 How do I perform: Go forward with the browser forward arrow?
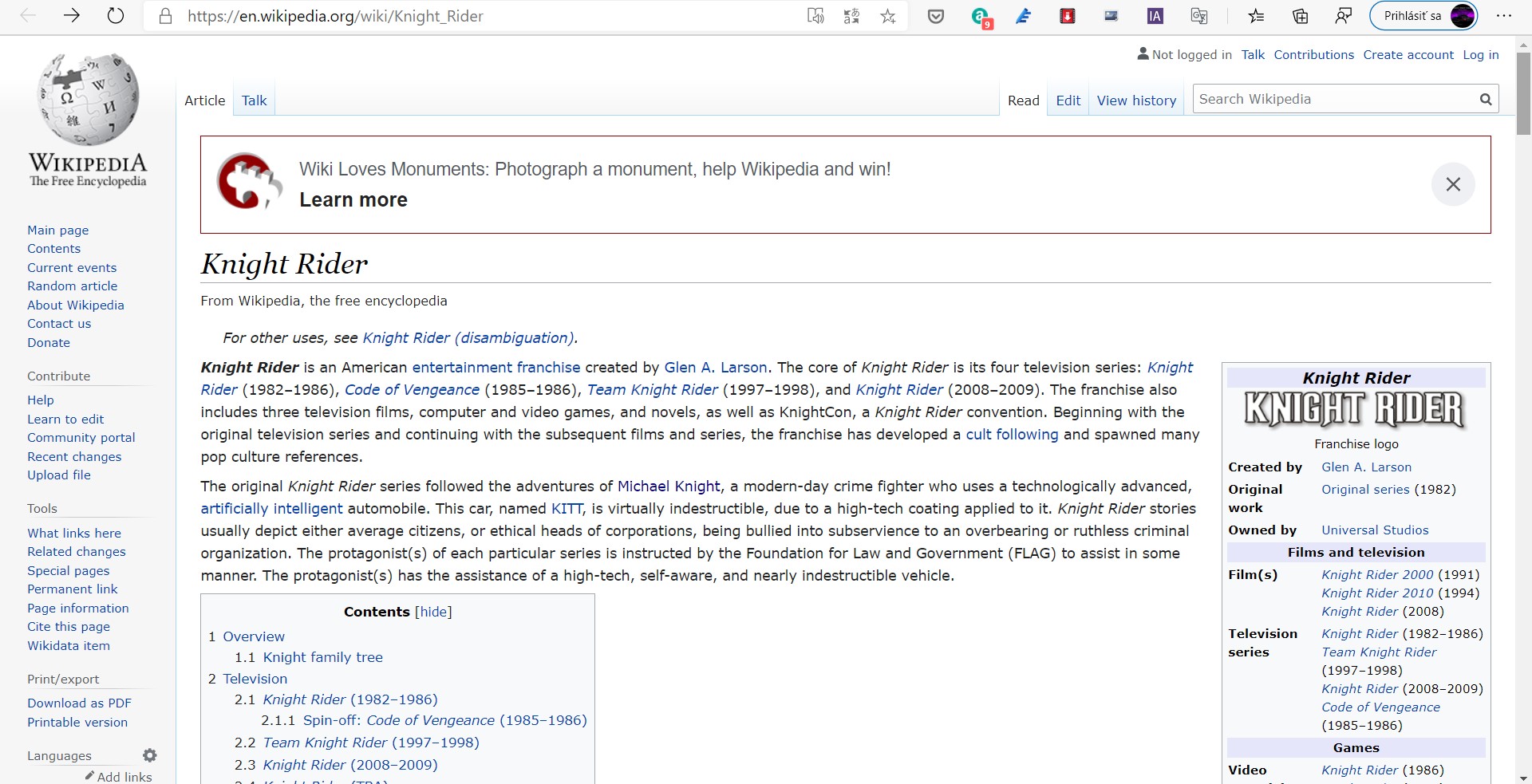tap(72, 16)
